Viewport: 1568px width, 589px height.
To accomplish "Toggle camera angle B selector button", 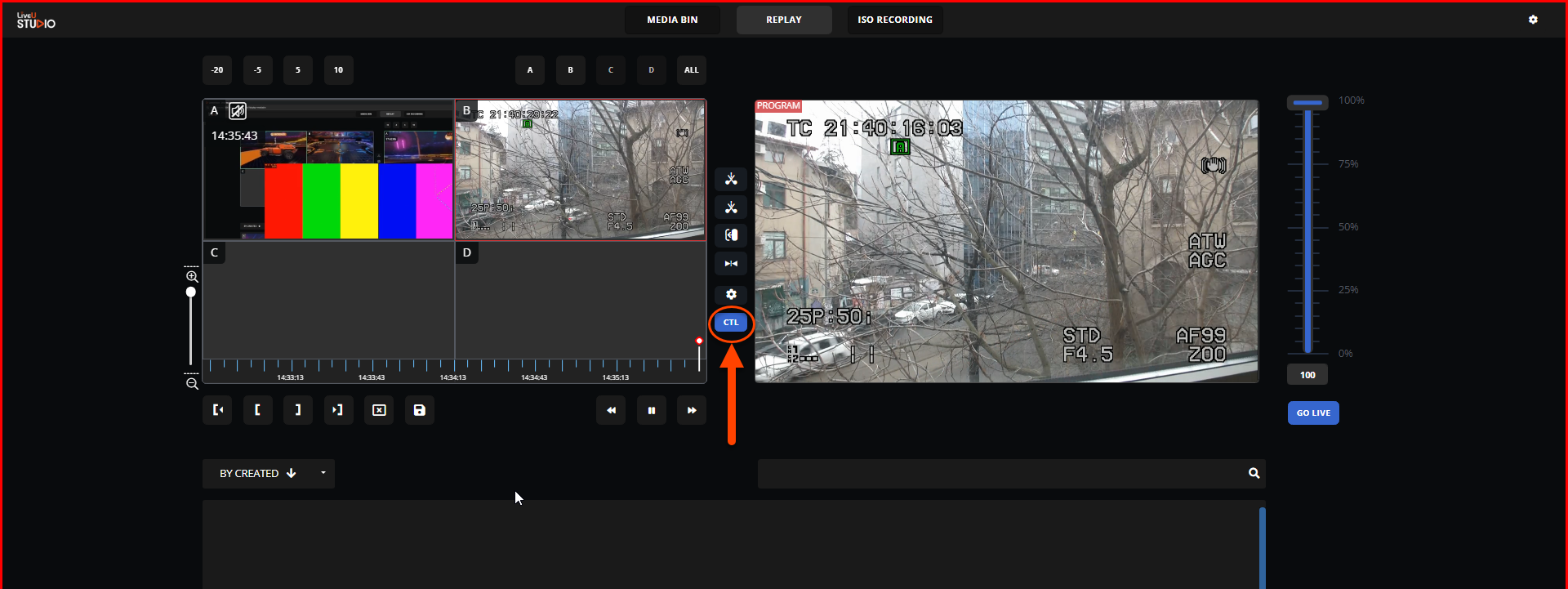I will point(570,70).
